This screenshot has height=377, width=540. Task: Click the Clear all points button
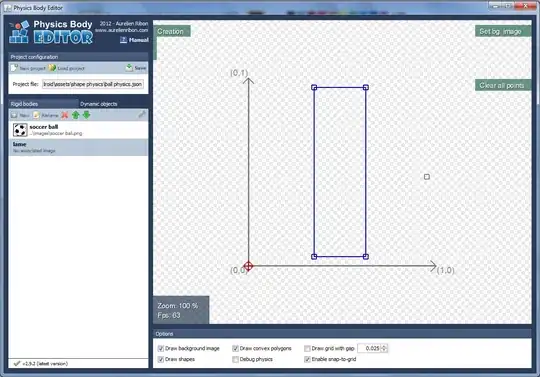(x=503, y=85)
